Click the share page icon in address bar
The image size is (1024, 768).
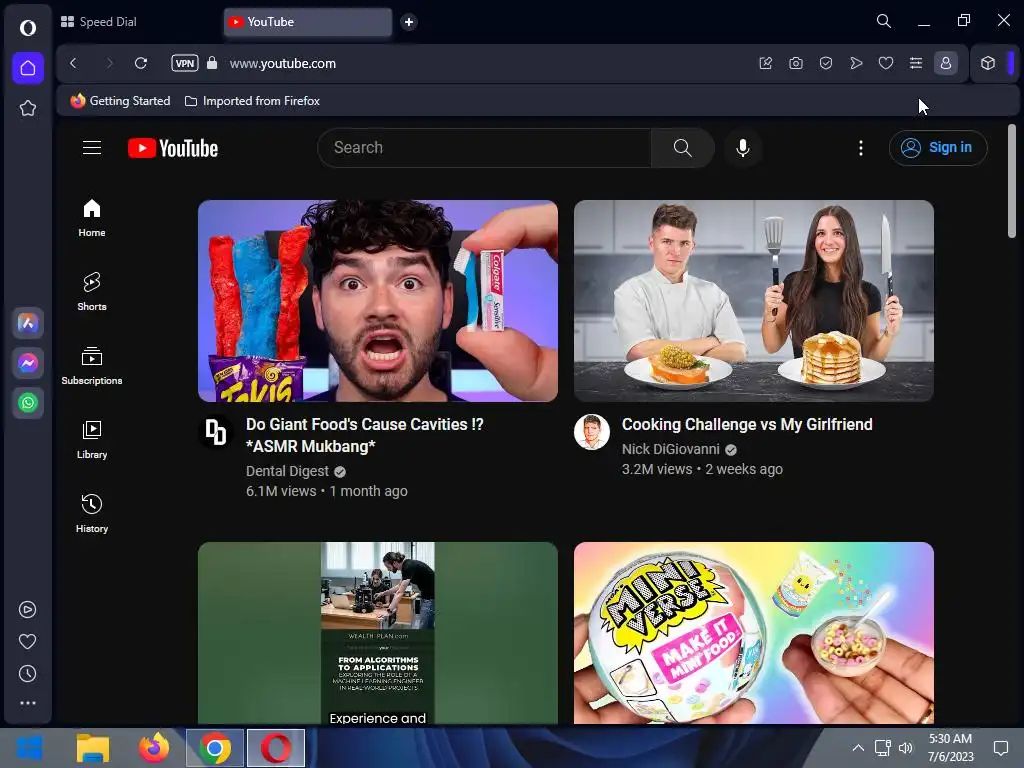click(766, 63)
